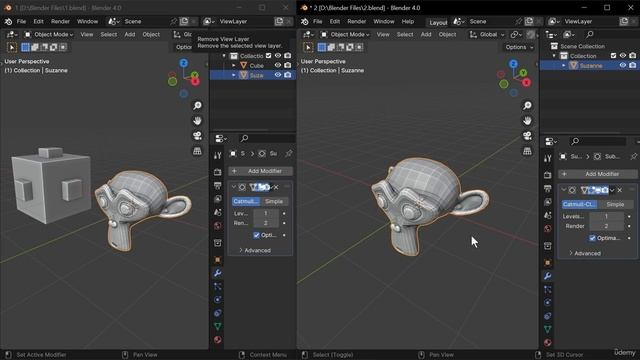Uncheck Optimal Display in left modifier panel

pos(256,235)
